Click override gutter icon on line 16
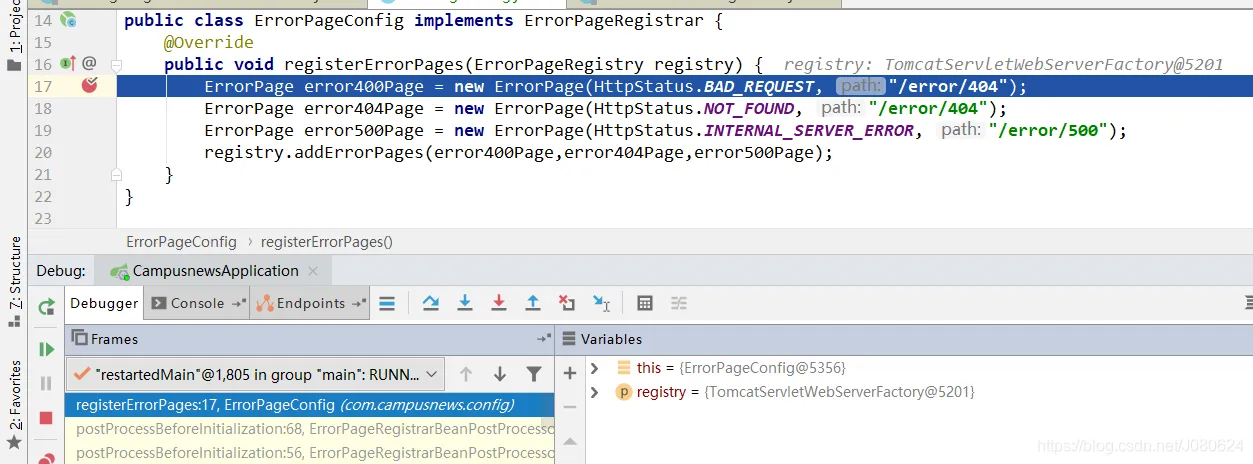1253x464 pixels. point(68,64)
